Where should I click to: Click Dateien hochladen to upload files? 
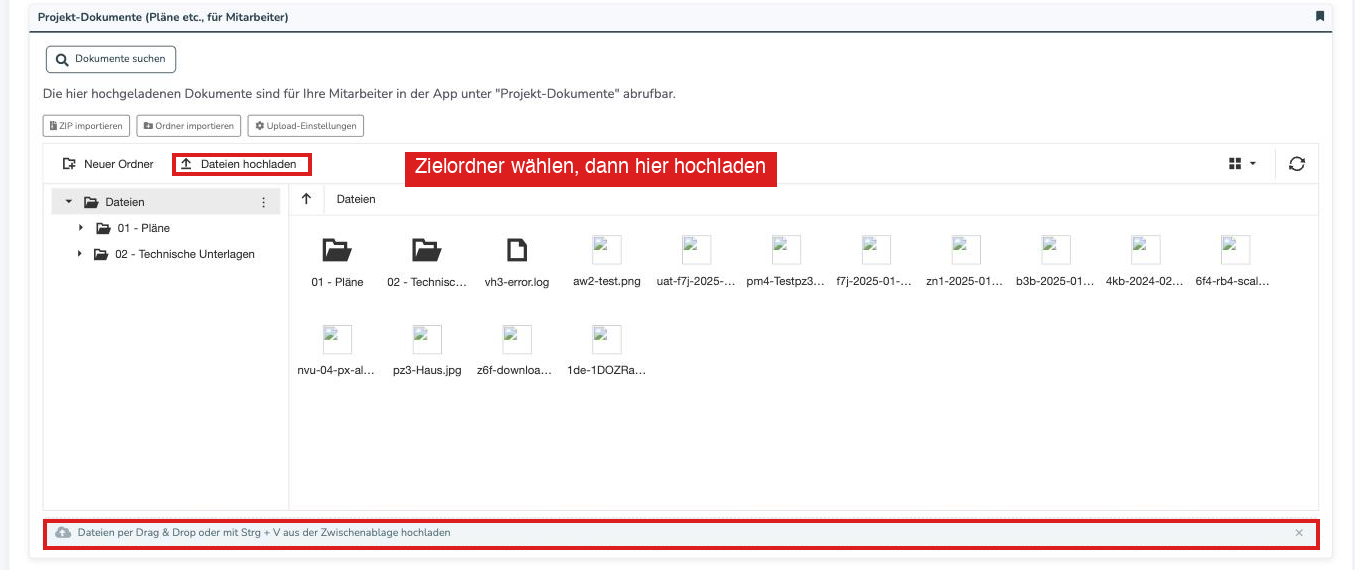click(241, 164)
